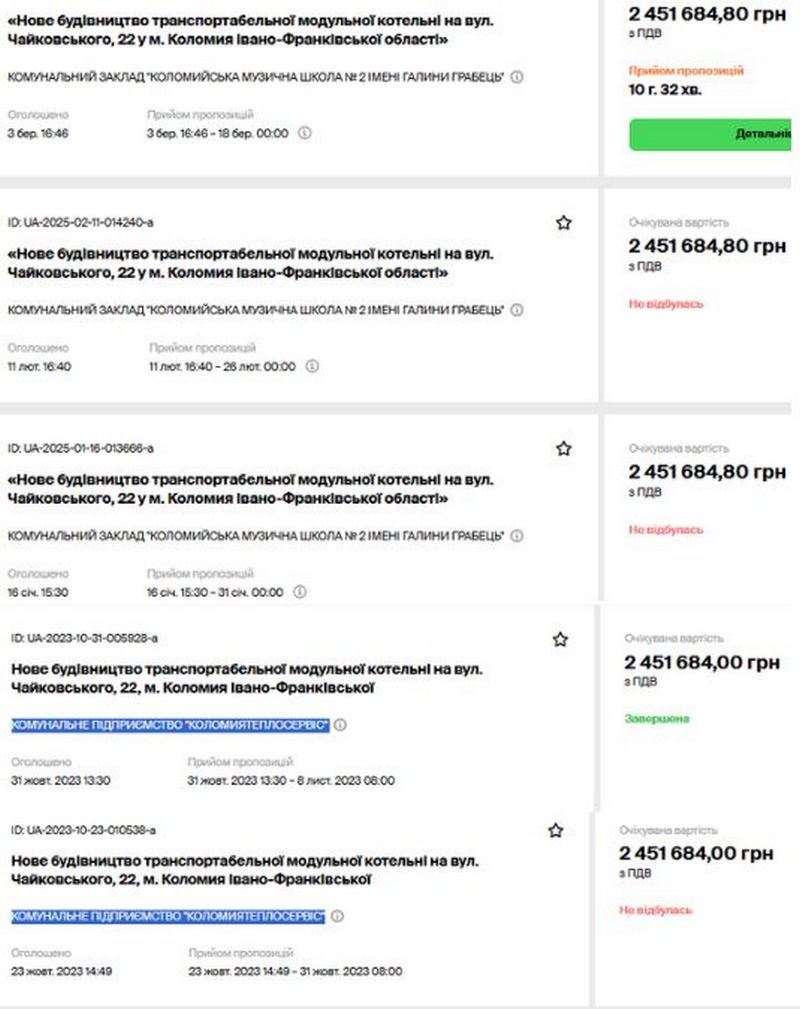Screen dimensions: 800x1009
Task: Show Коломиятеплосервіс info icon in tender UA-2023-10-23-010538-a
Action: (337, 916)
